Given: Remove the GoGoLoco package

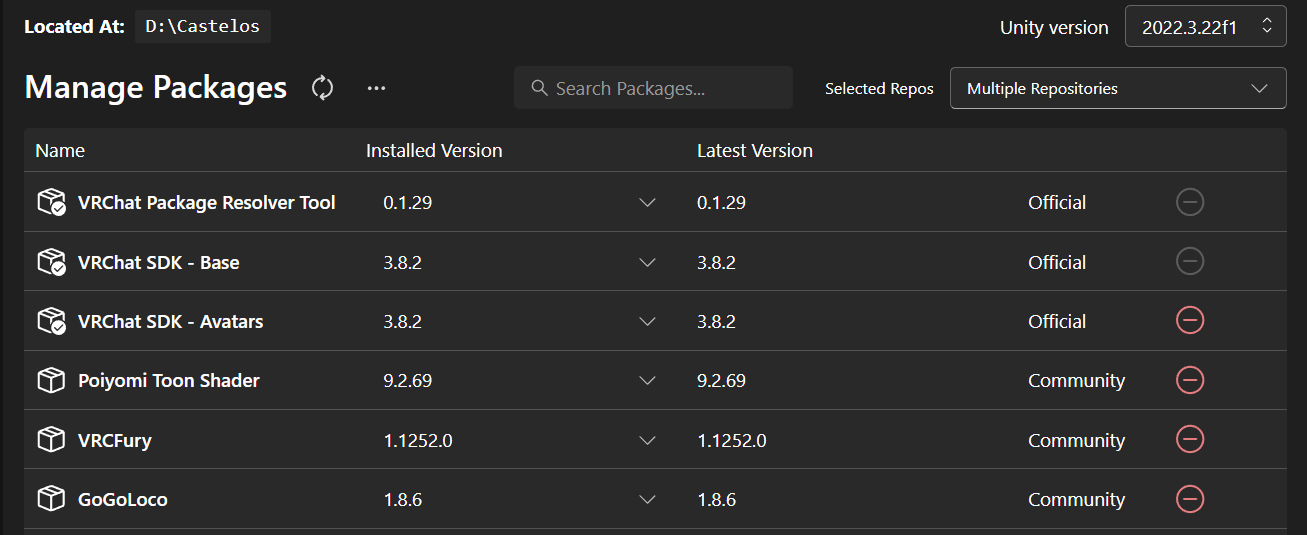Looking at the screenshot, I should click(1190, 499).
